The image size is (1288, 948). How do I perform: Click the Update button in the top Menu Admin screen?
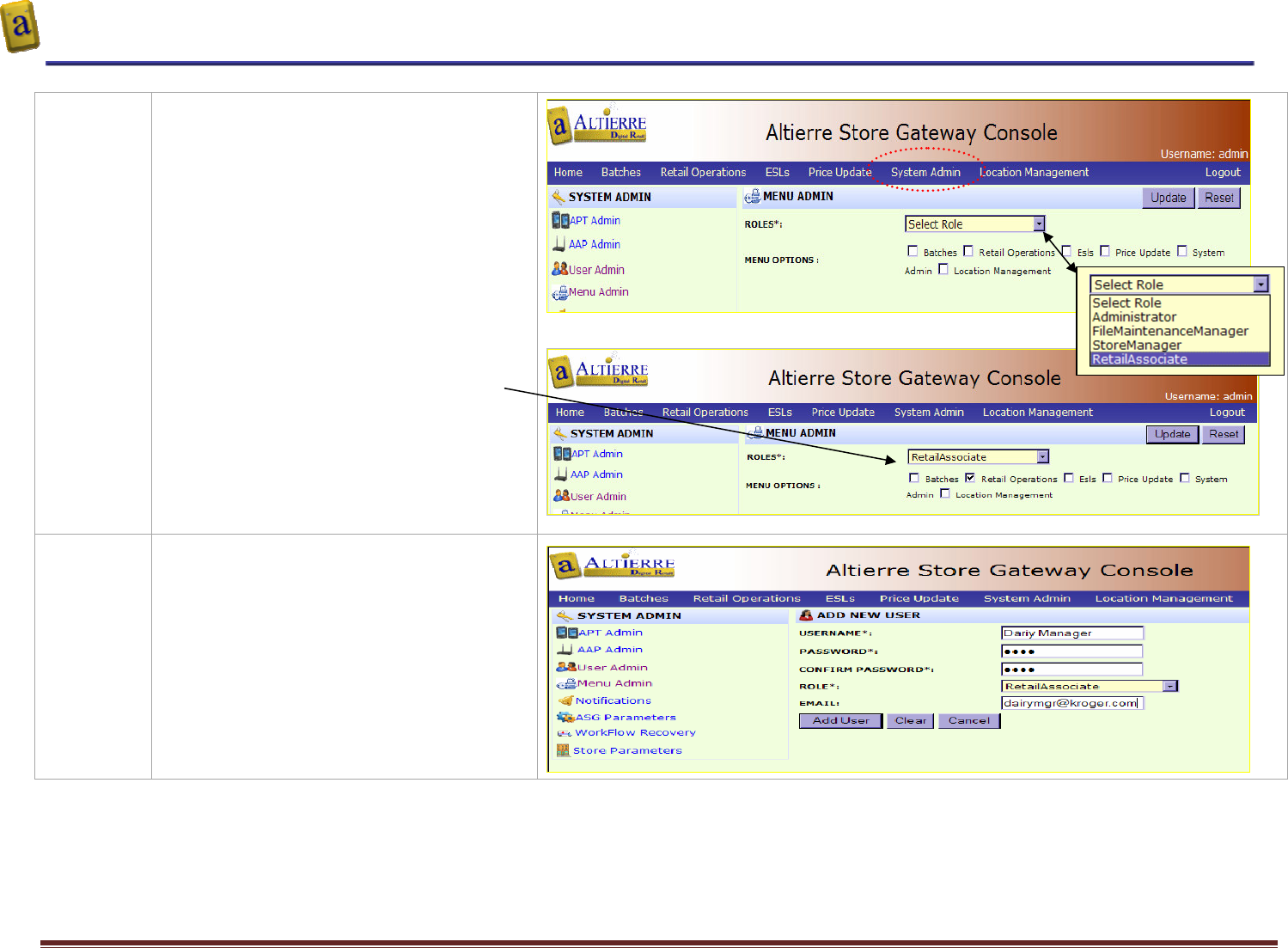[1169, 198]
